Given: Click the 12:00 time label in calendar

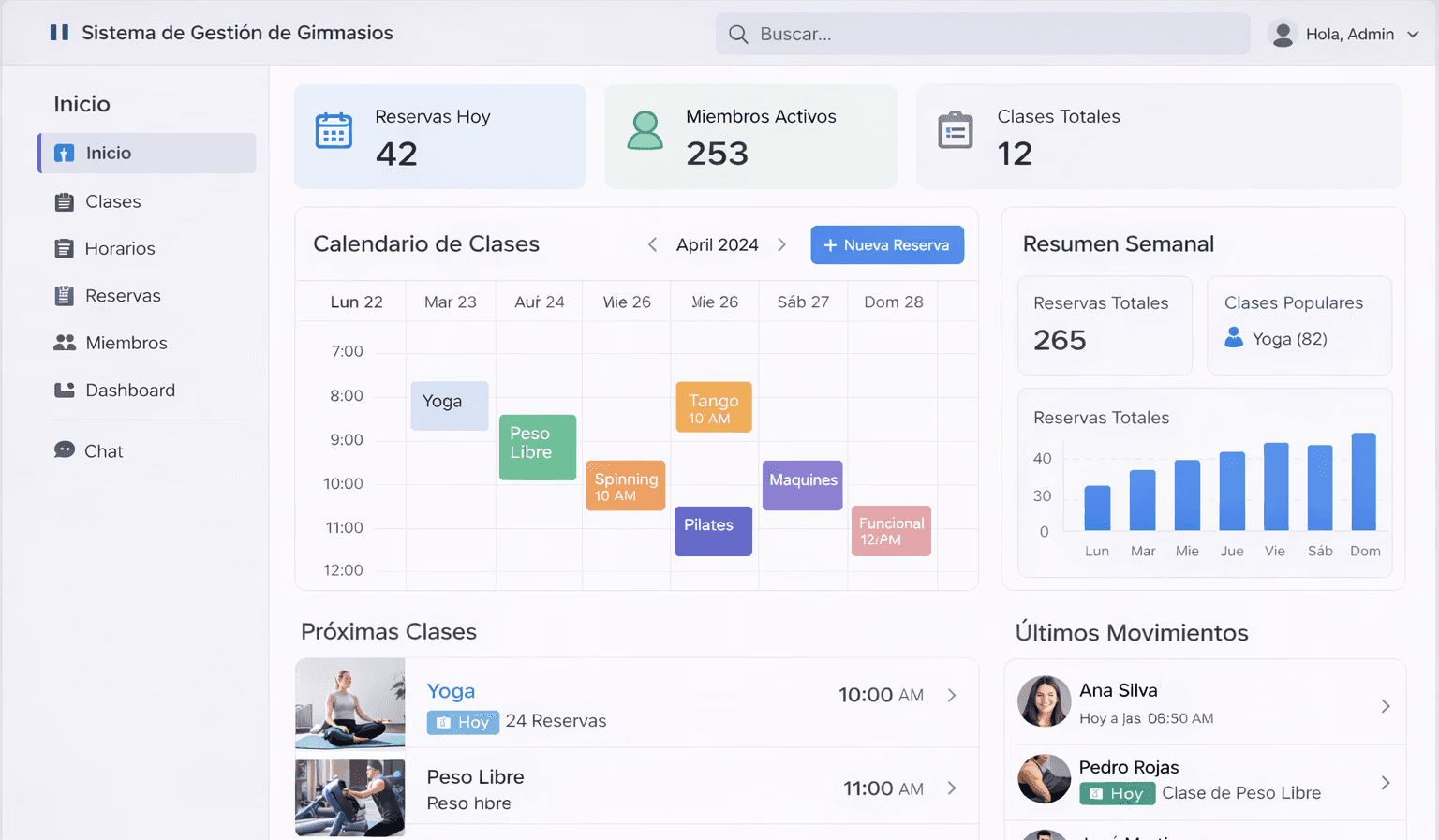Looking at the screenshot, I should [x=343, y=570].
